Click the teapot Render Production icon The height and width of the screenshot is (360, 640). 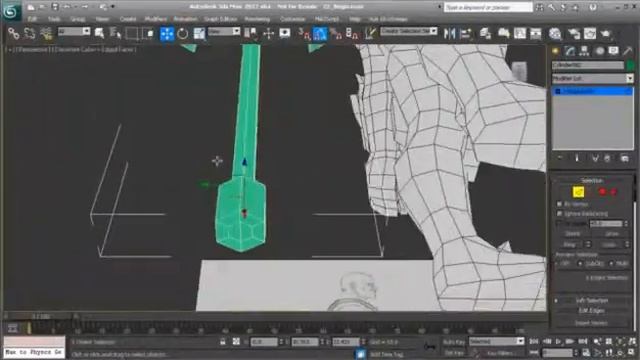(x=607, y=33)
